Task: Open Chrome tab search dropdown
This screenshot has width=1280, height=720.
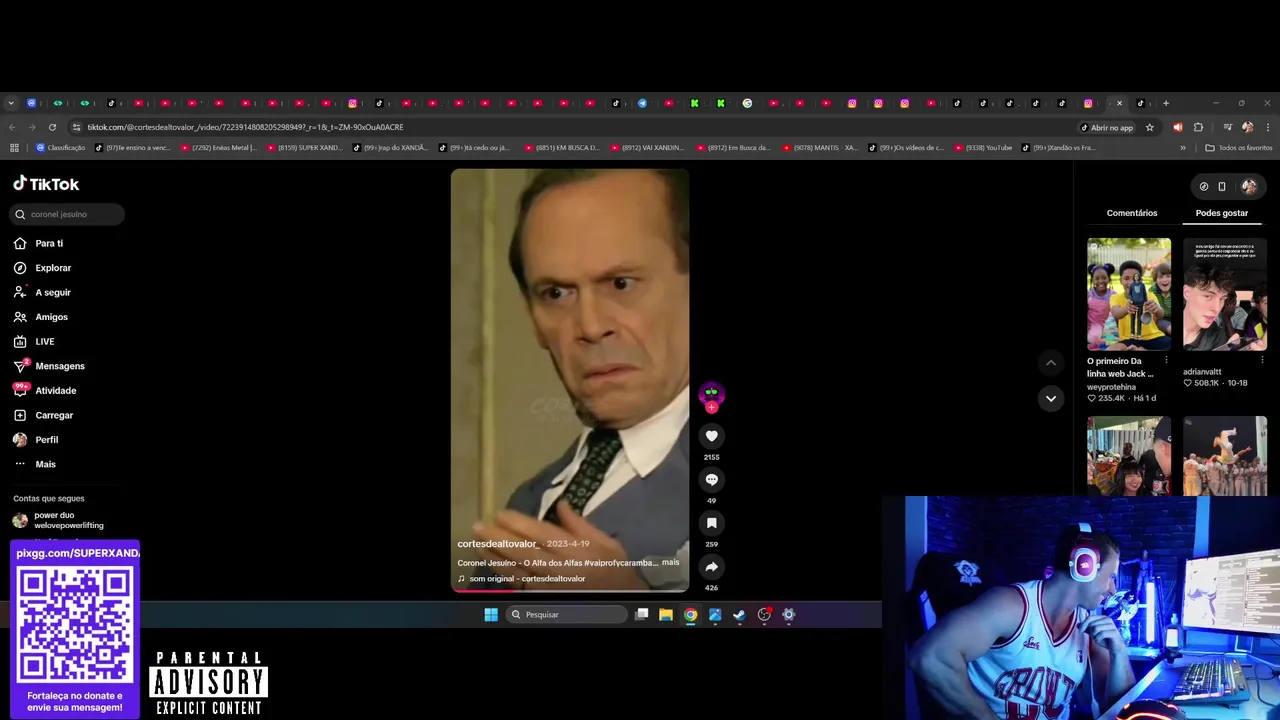Action: point(11,103)
